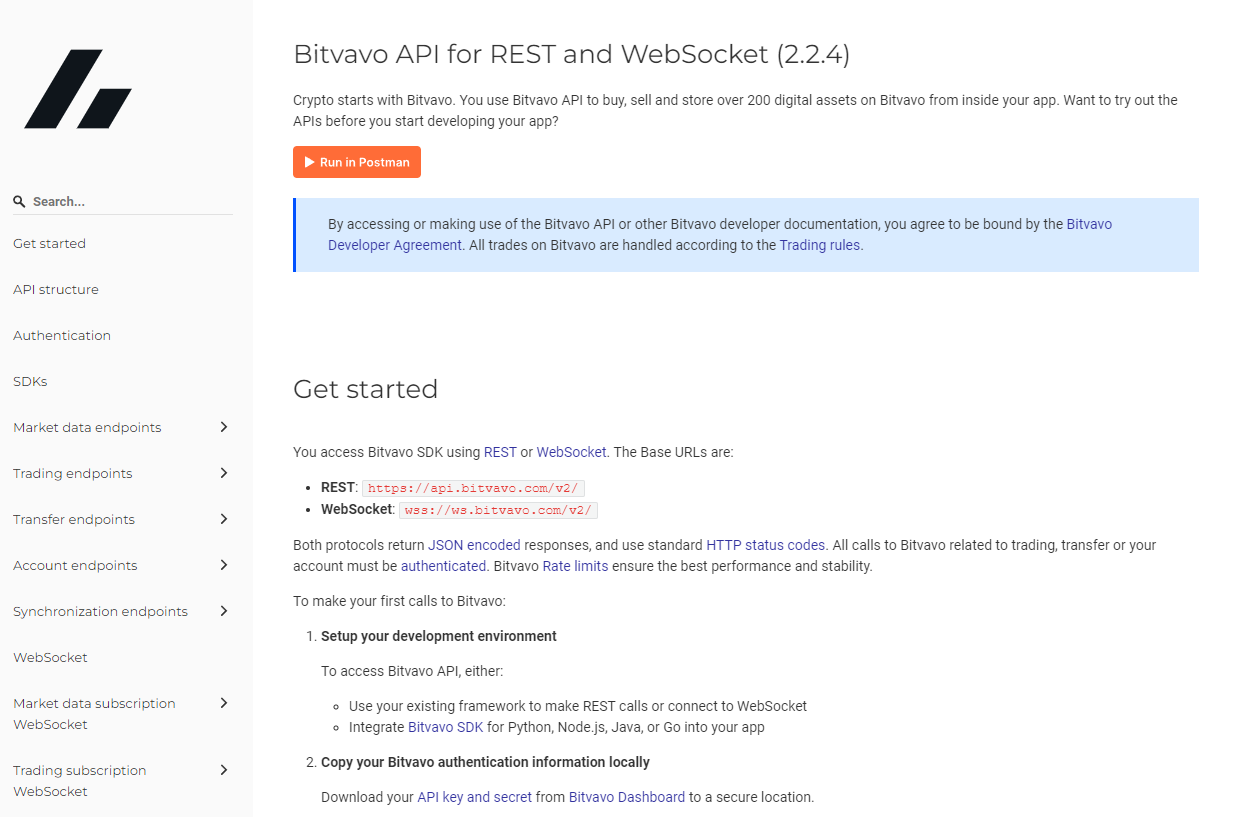The image size is (1234, 817).
Task: Go to API structure section
Action: point(56,289)
